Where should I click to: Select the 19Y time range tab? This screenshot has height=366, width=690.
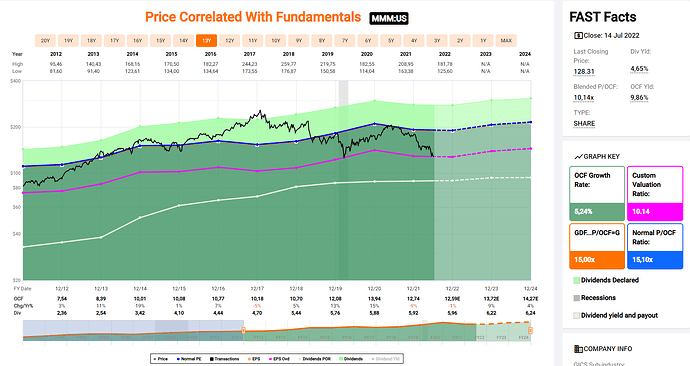tap(68, 40)
